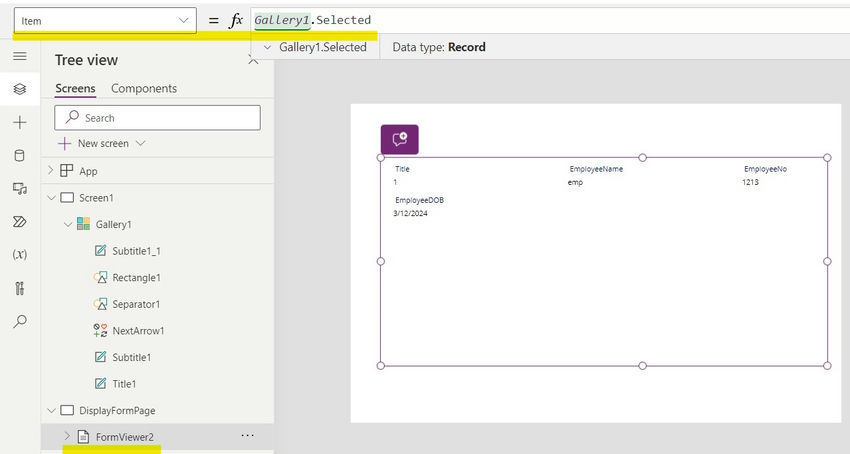Screen dimensions: 850x454
Task: Select the EmployeeNo field label
Action: pyautogui.click(x=765, y=169)
